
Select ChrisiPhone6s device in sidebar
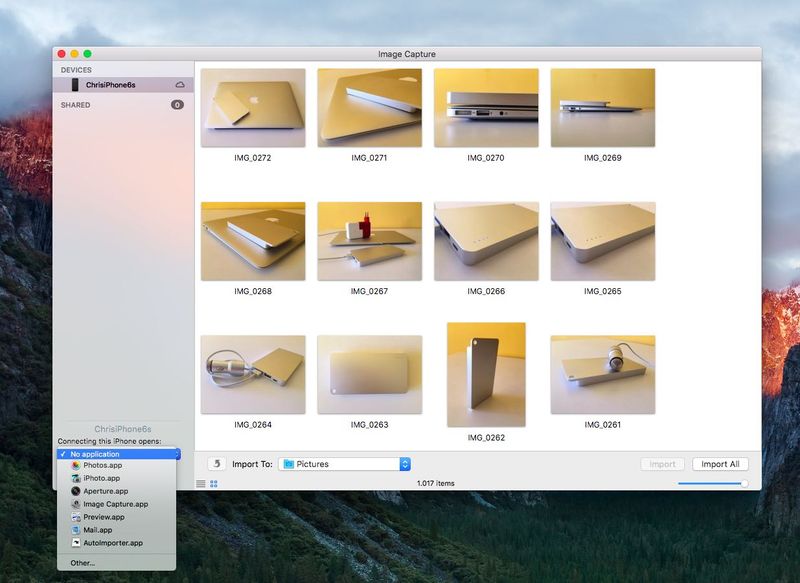[123, 85]
